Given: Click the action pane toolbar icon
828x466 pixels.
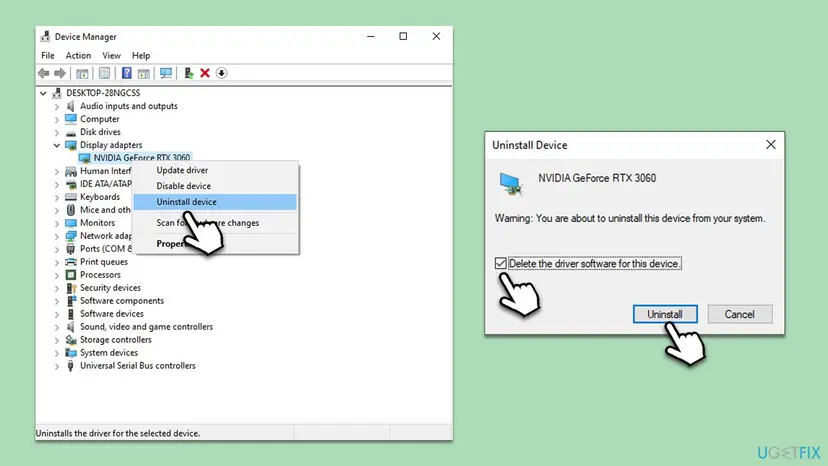Looking at the screenshot, I should (x=143, y=73).
